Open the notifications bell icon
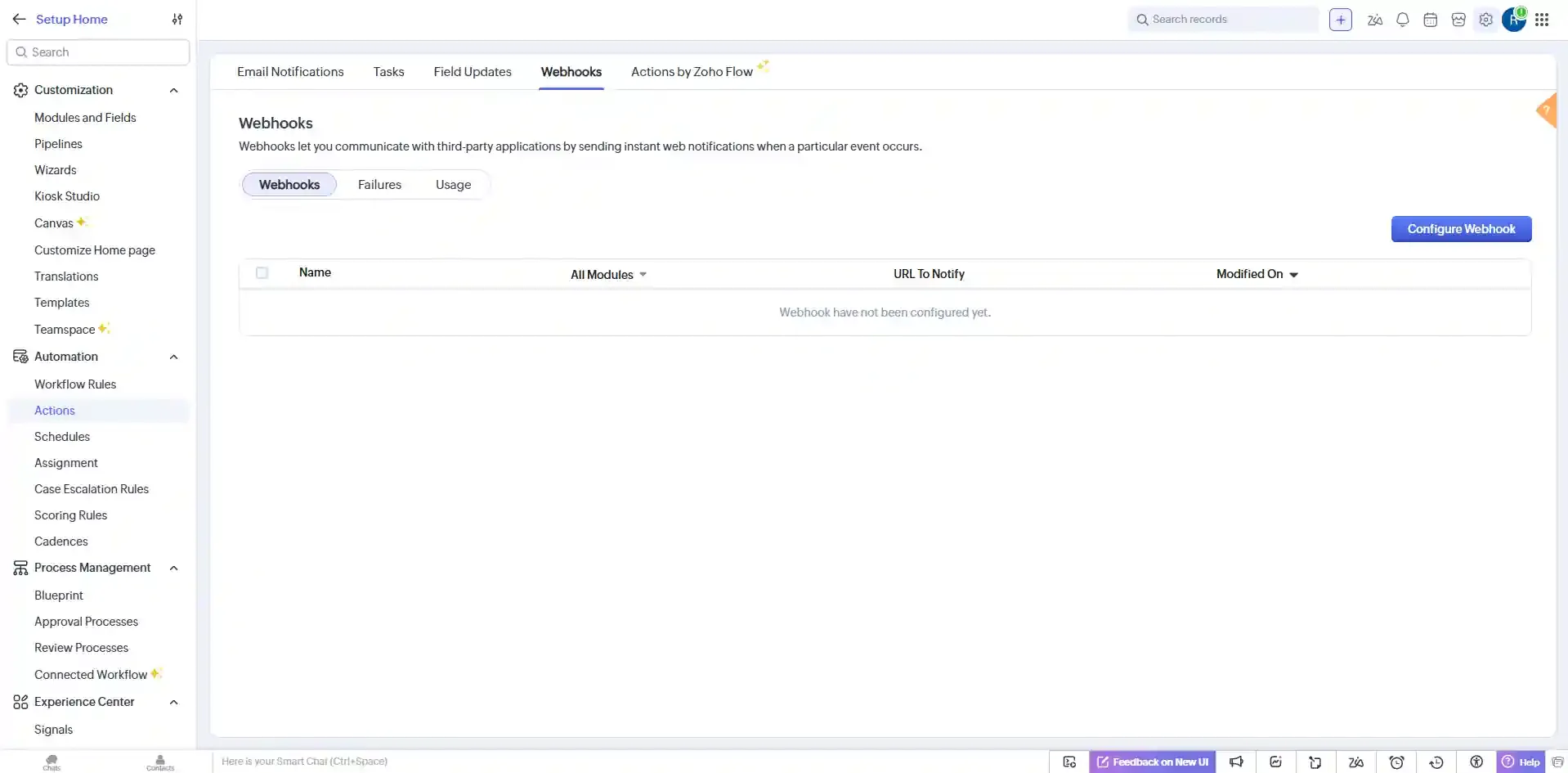 (1403, 20)
